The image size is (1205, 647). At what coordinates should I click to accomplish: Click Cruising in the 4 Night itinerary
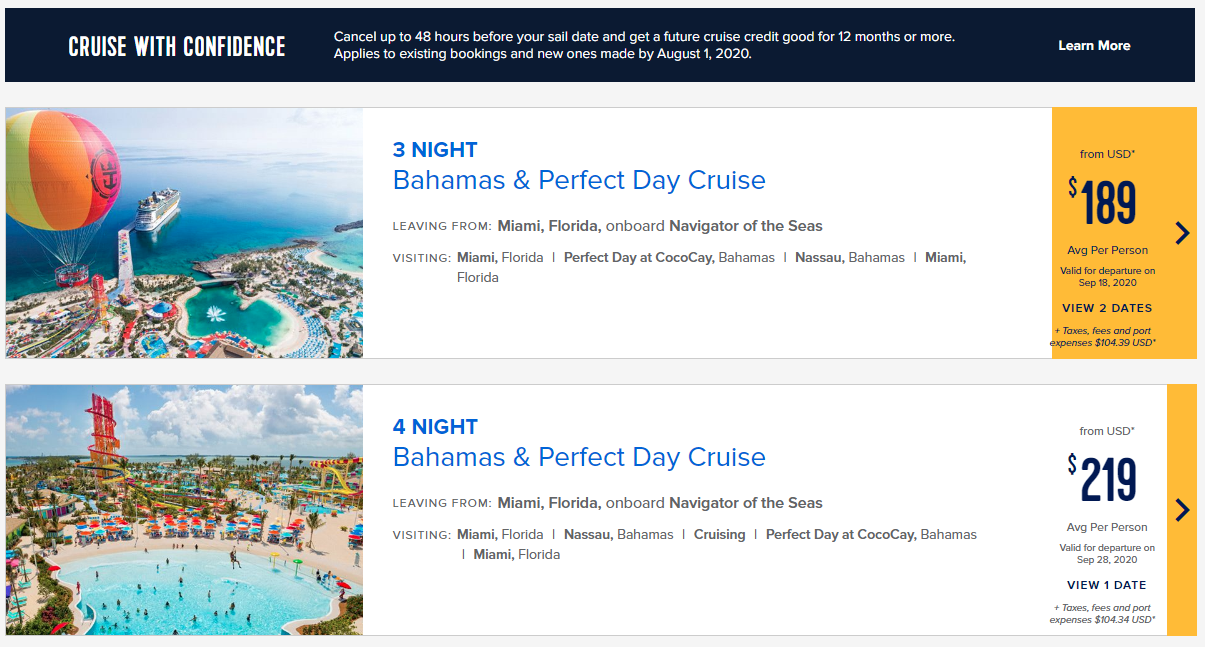pos(720,534)
